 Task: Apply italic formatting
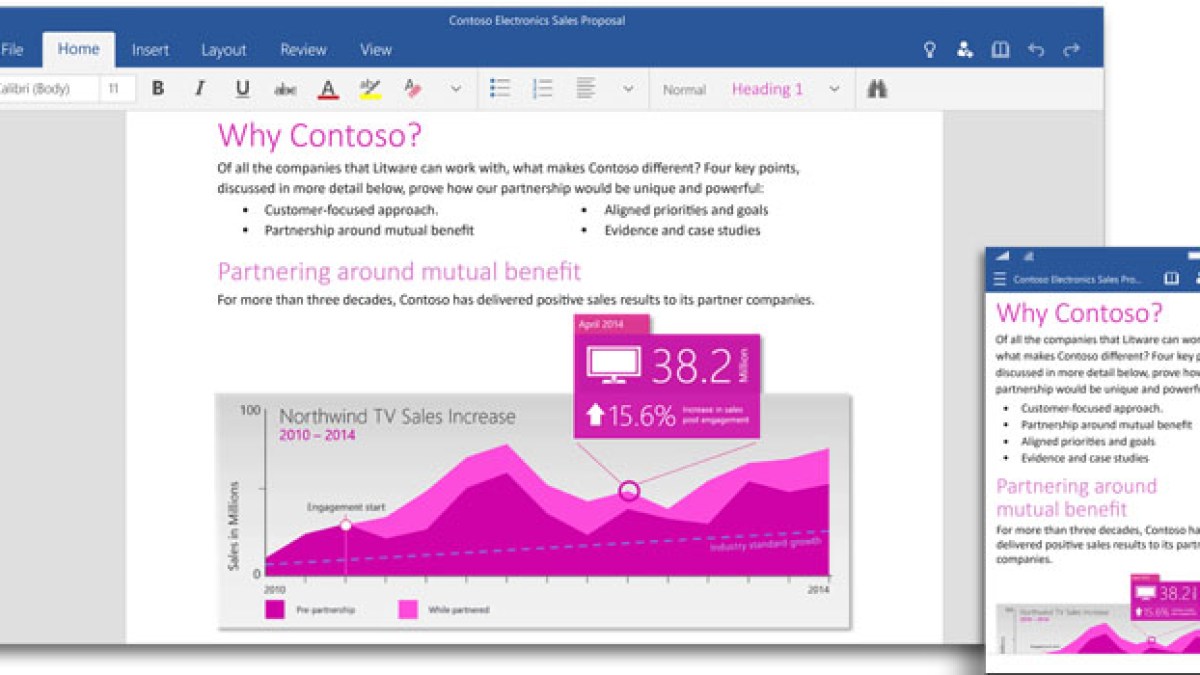click(x=200, y=89)
